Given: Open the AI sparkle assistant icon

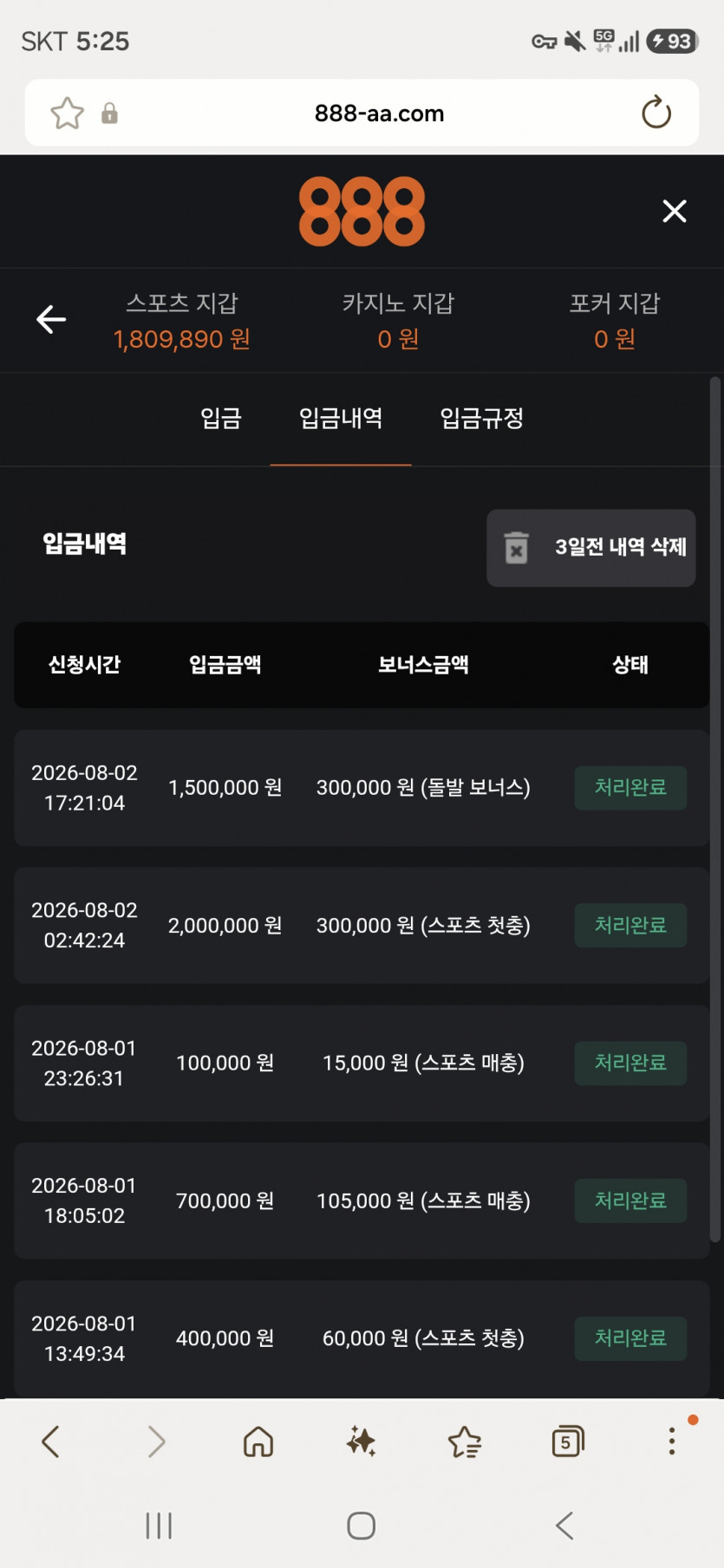Looking at the screenshot, I should (361, 1441).
